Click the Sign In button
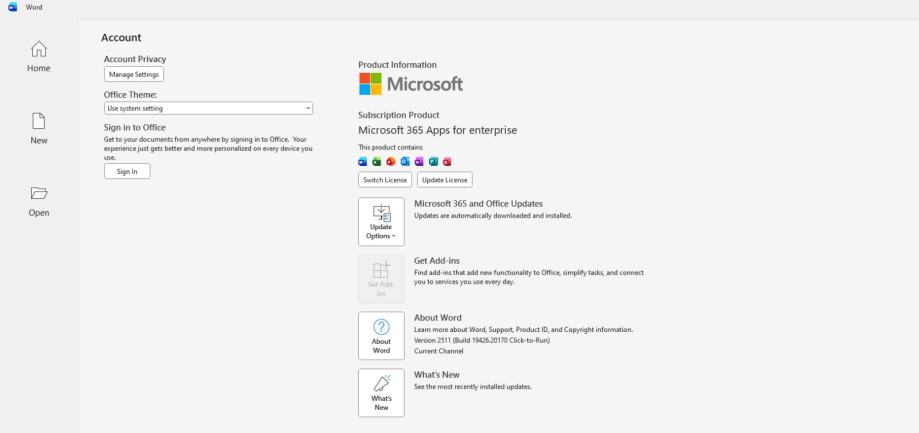 [x=127, y=171]
